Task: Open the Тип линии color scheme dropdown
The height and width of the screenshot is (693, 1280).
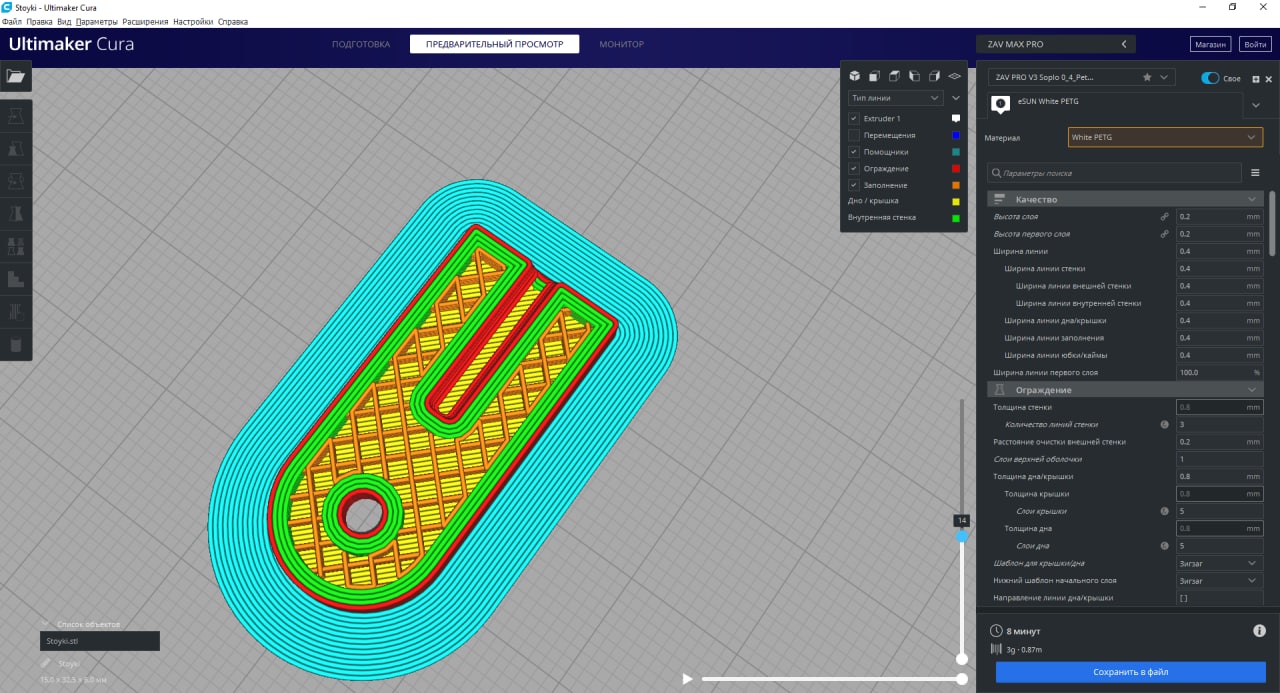Action: [895, 98]
